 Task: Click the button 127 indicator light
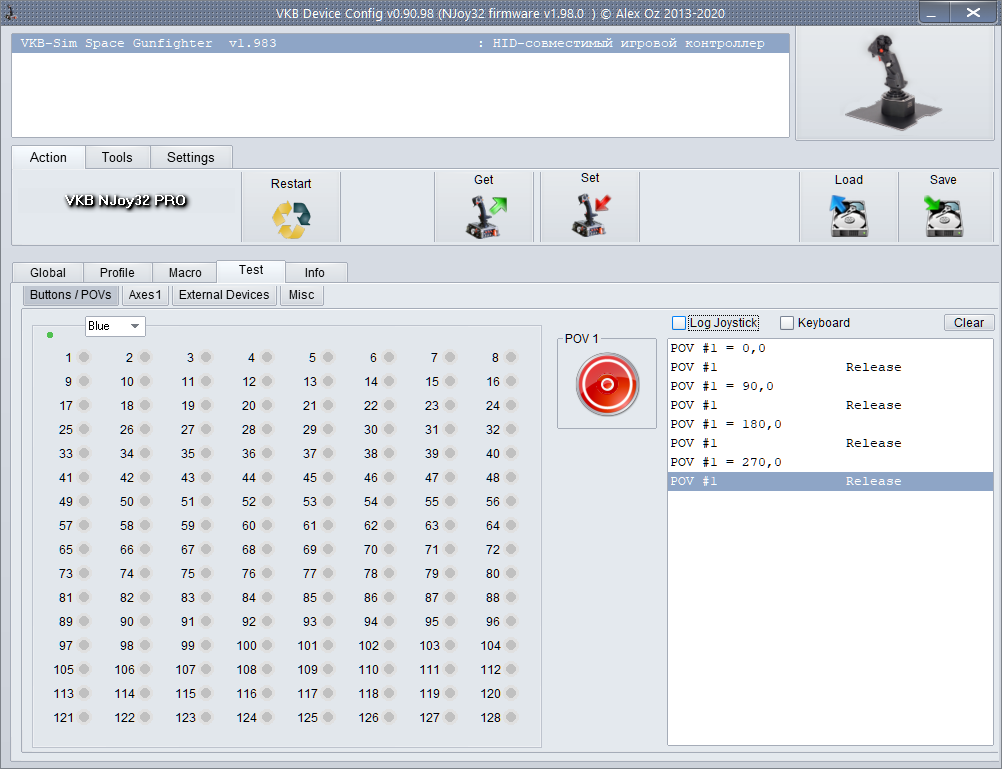click(x=451, y=717)
